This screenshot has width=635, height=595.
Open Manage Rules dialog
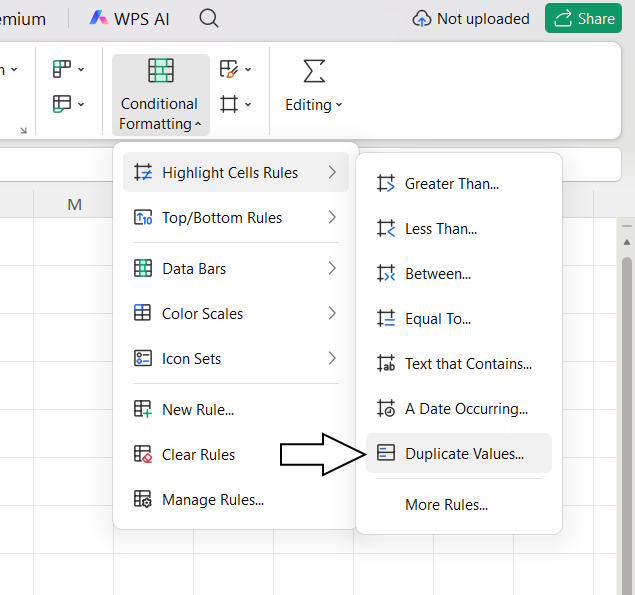pos(236,499)
